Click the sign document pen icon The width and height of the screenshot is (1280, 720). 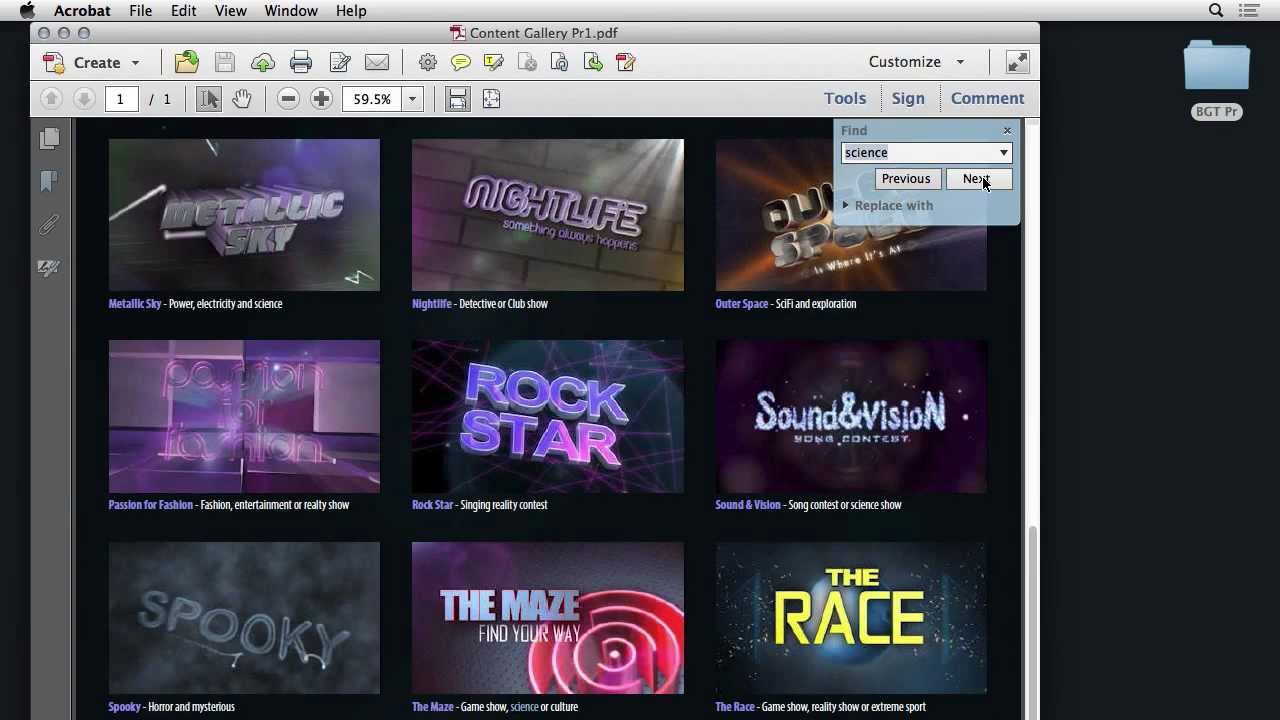tap(626, 62)
